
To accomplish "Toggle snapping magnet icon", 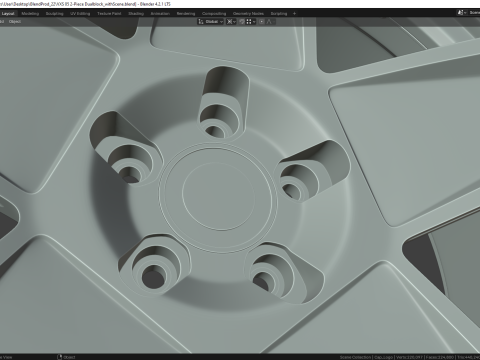I will pos(242,22).
